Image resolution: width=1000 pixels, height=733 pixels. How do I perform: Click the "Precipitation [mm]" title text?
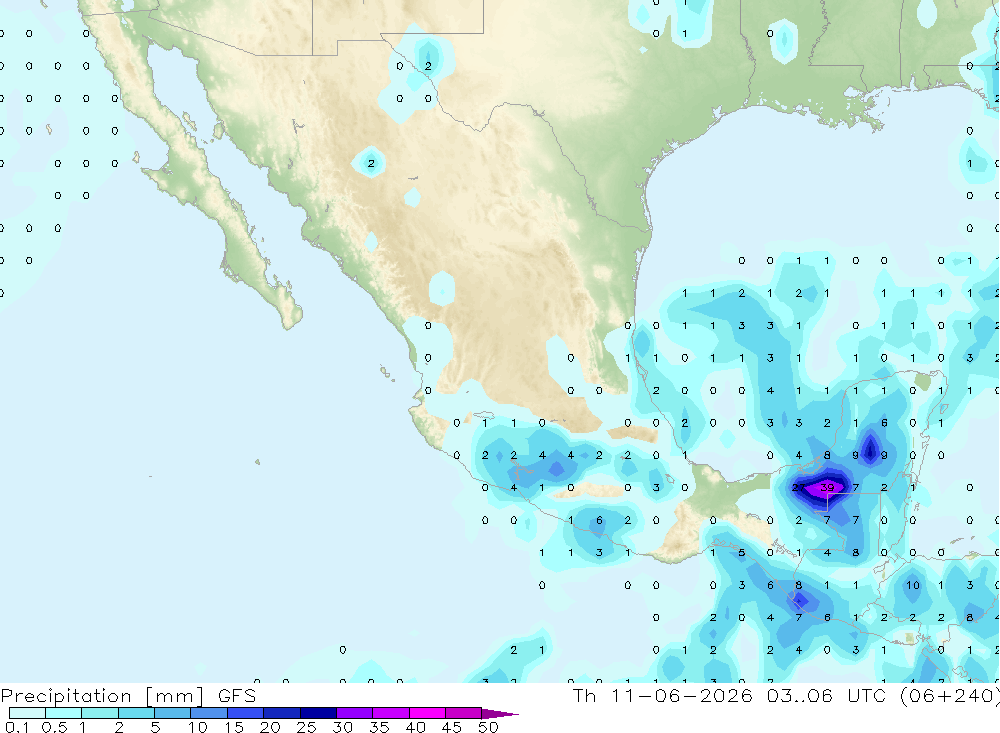point(102,696)
